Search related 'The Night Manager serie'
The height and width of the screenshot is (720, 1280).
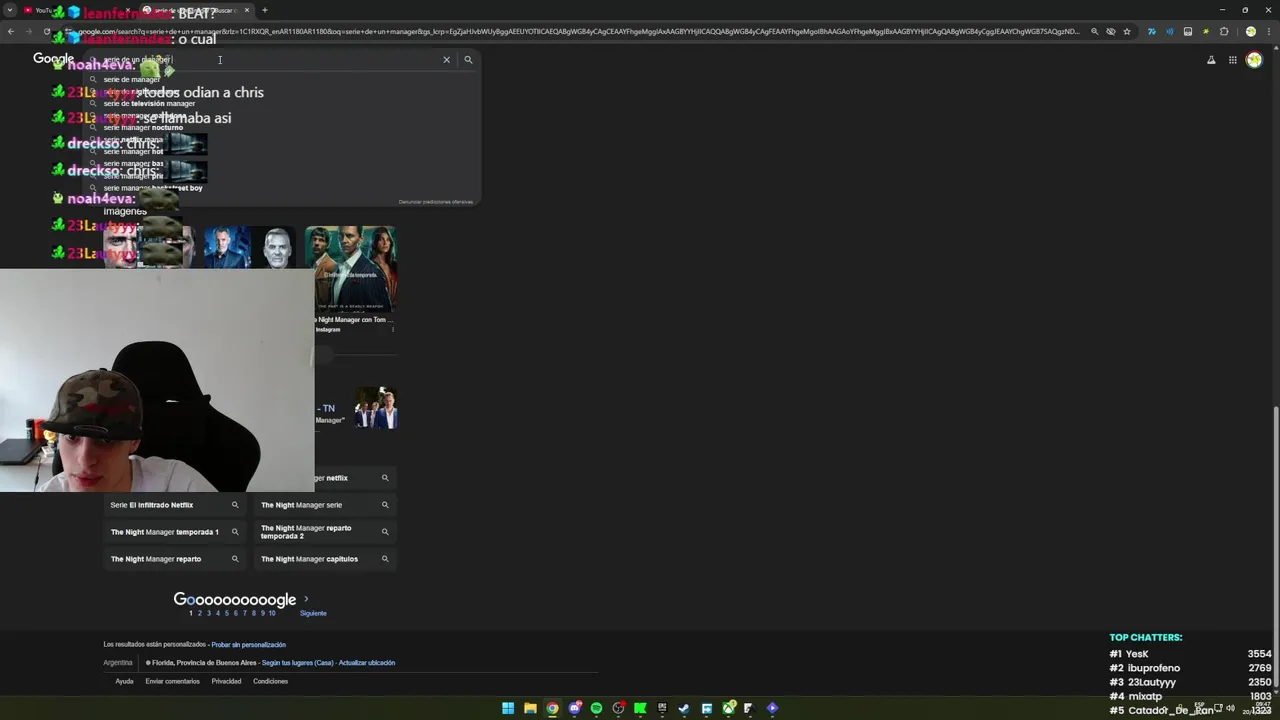[x=325, y=505]
